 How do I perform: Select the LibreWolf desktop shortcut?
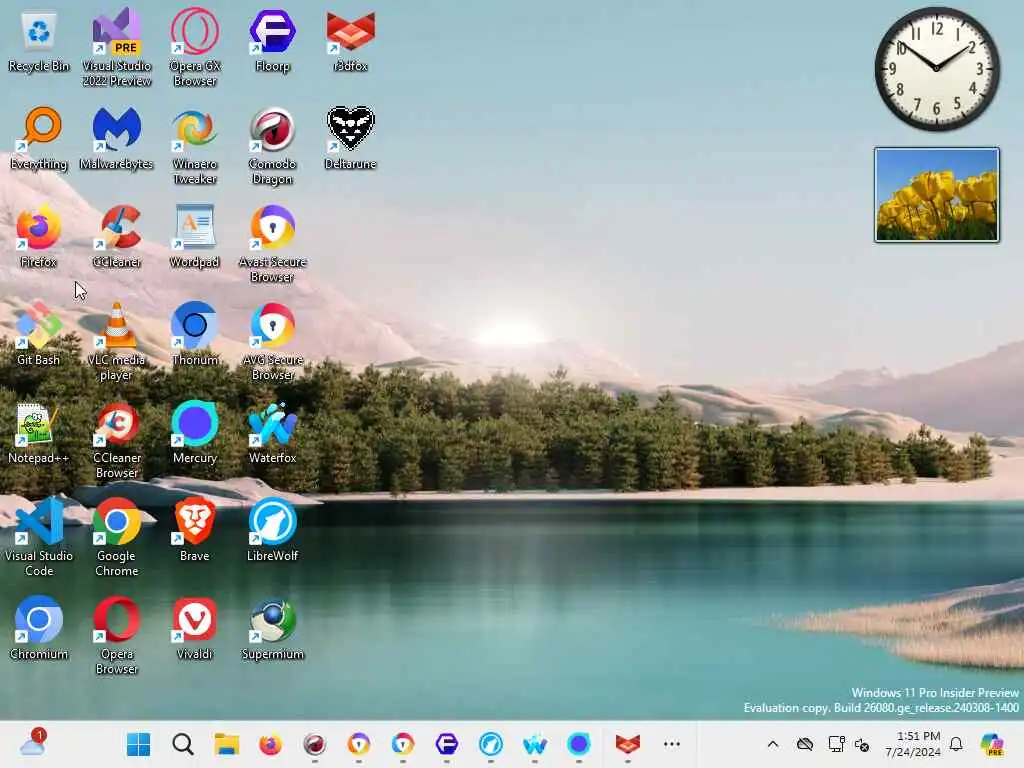272,530
